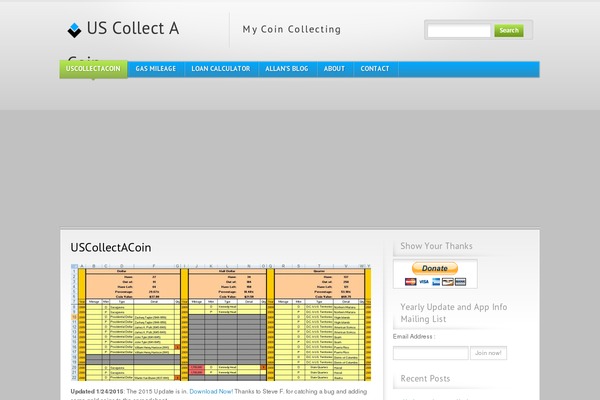
Task: Click the Yearly Update and App Info heading
Action: (x=453, y=313)
